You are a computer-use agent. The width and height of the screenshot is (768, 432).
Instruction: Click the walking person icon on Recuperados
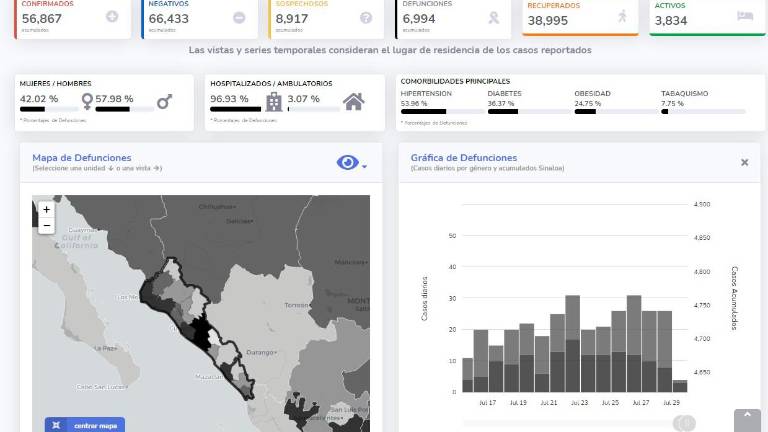click(x=622, y=16)
